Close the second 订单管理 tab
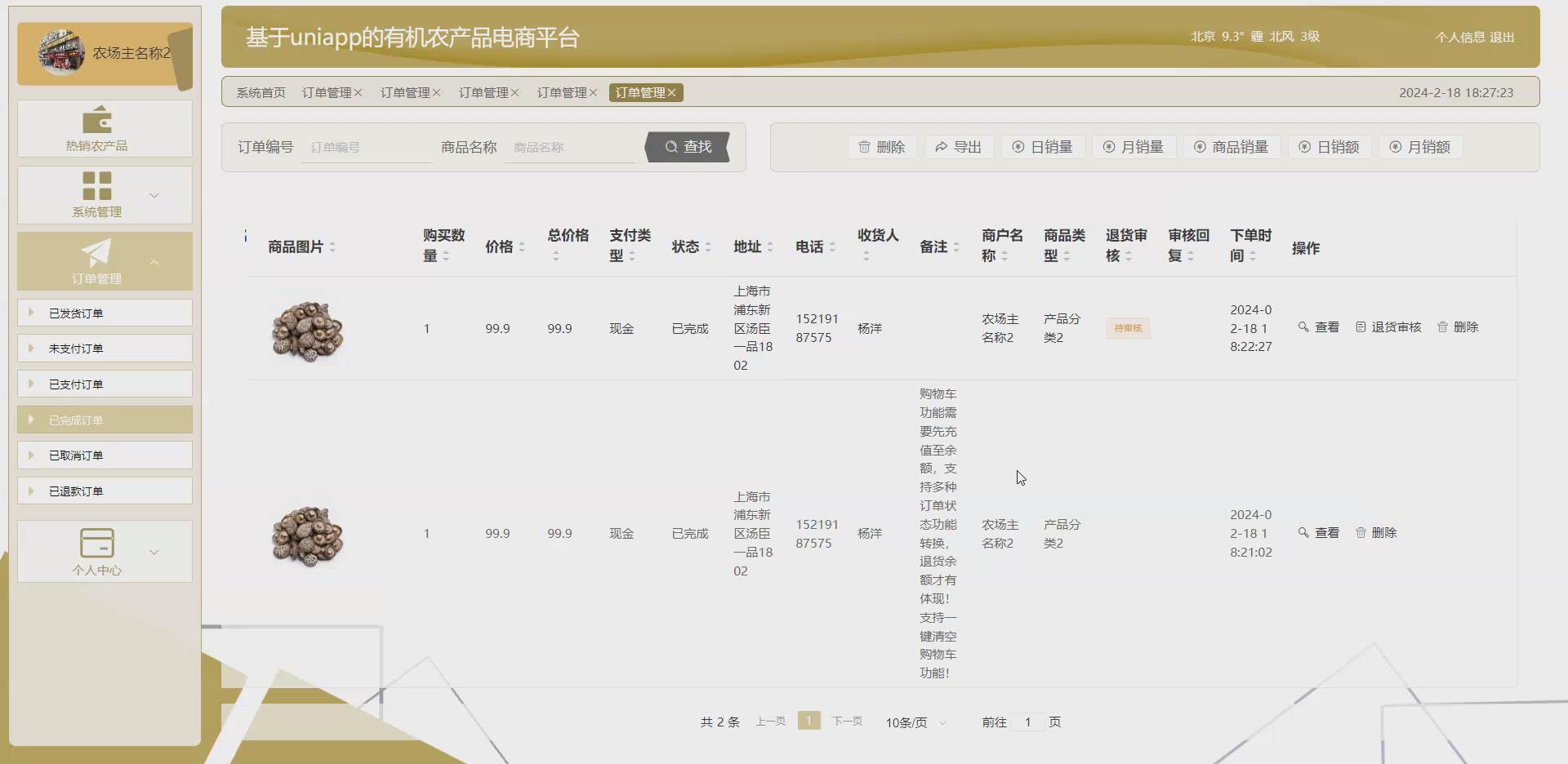 tap(436, 93)
